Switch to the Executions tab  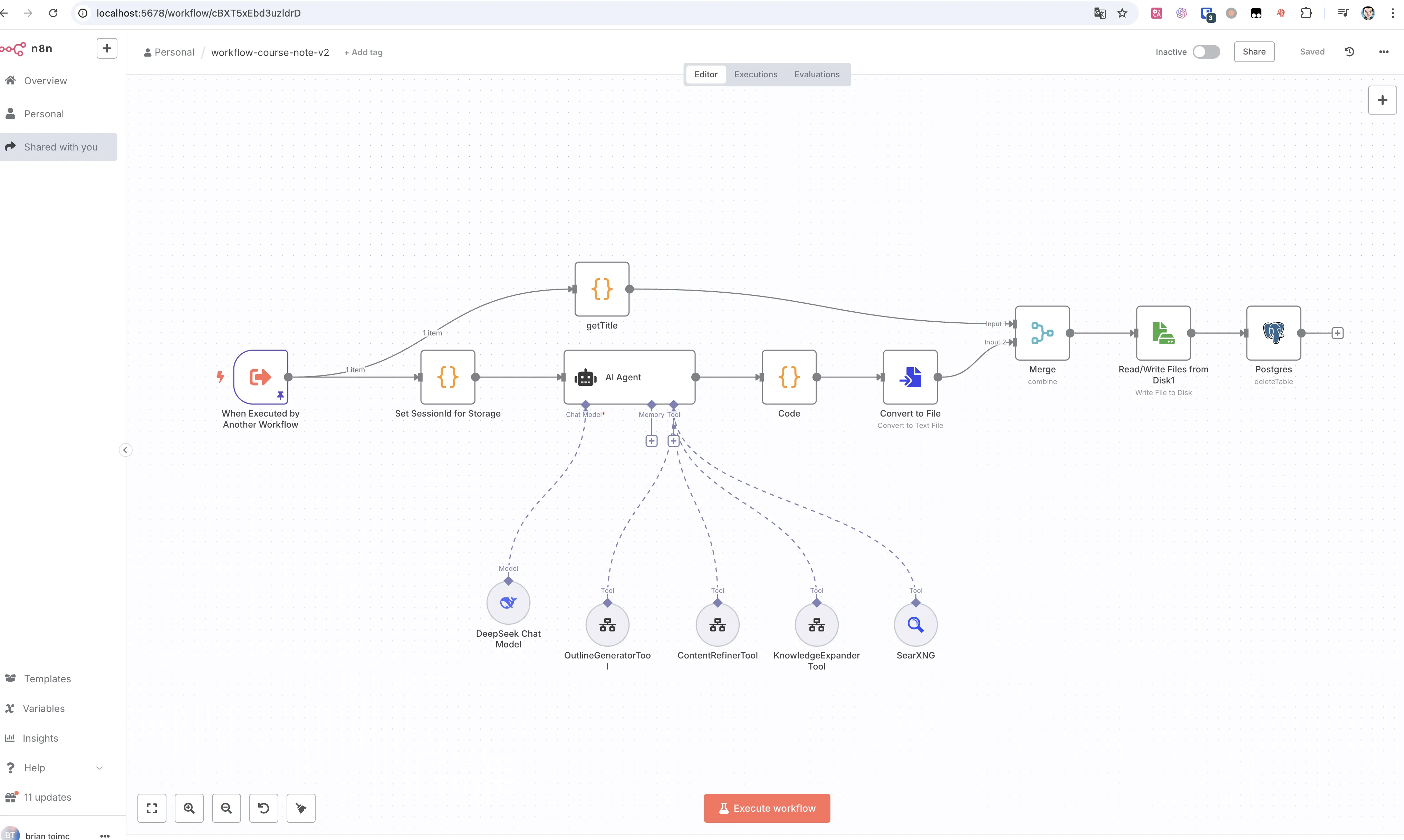click(x=755, y=74)
